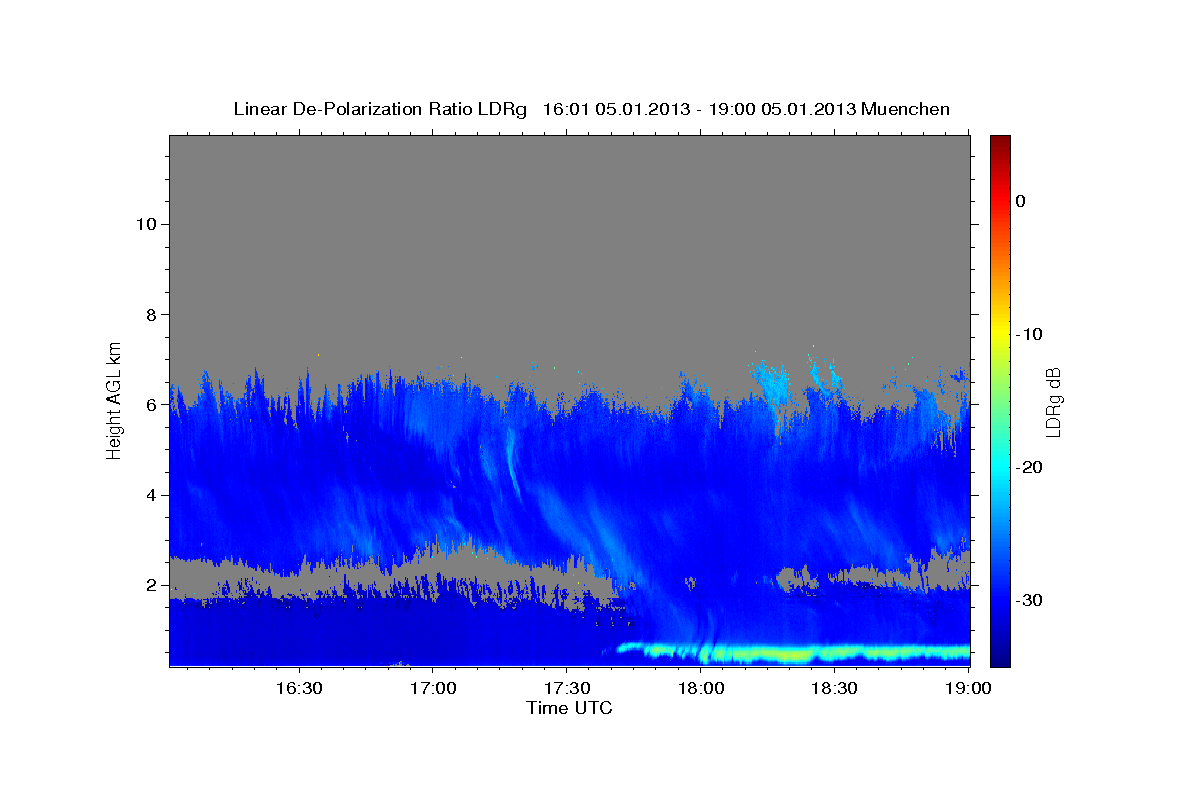Click the height axis label '2'
Screen dimensions: 1200x800
coord(151,585)
